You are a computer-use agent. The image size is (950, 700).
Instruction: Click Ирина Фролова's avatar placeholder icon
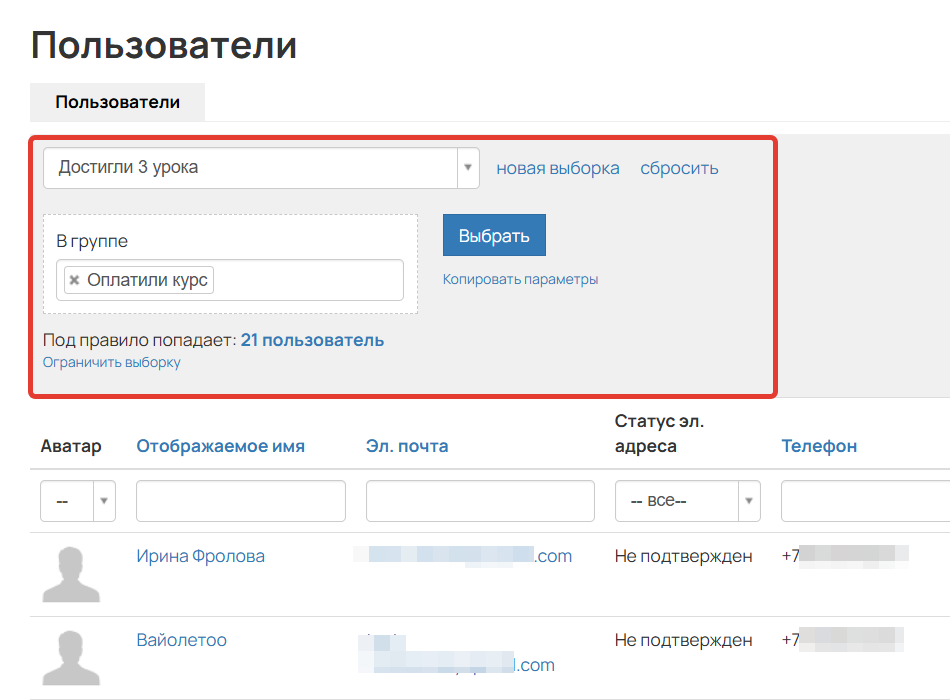pyautogui.click(x=71, y=573)
